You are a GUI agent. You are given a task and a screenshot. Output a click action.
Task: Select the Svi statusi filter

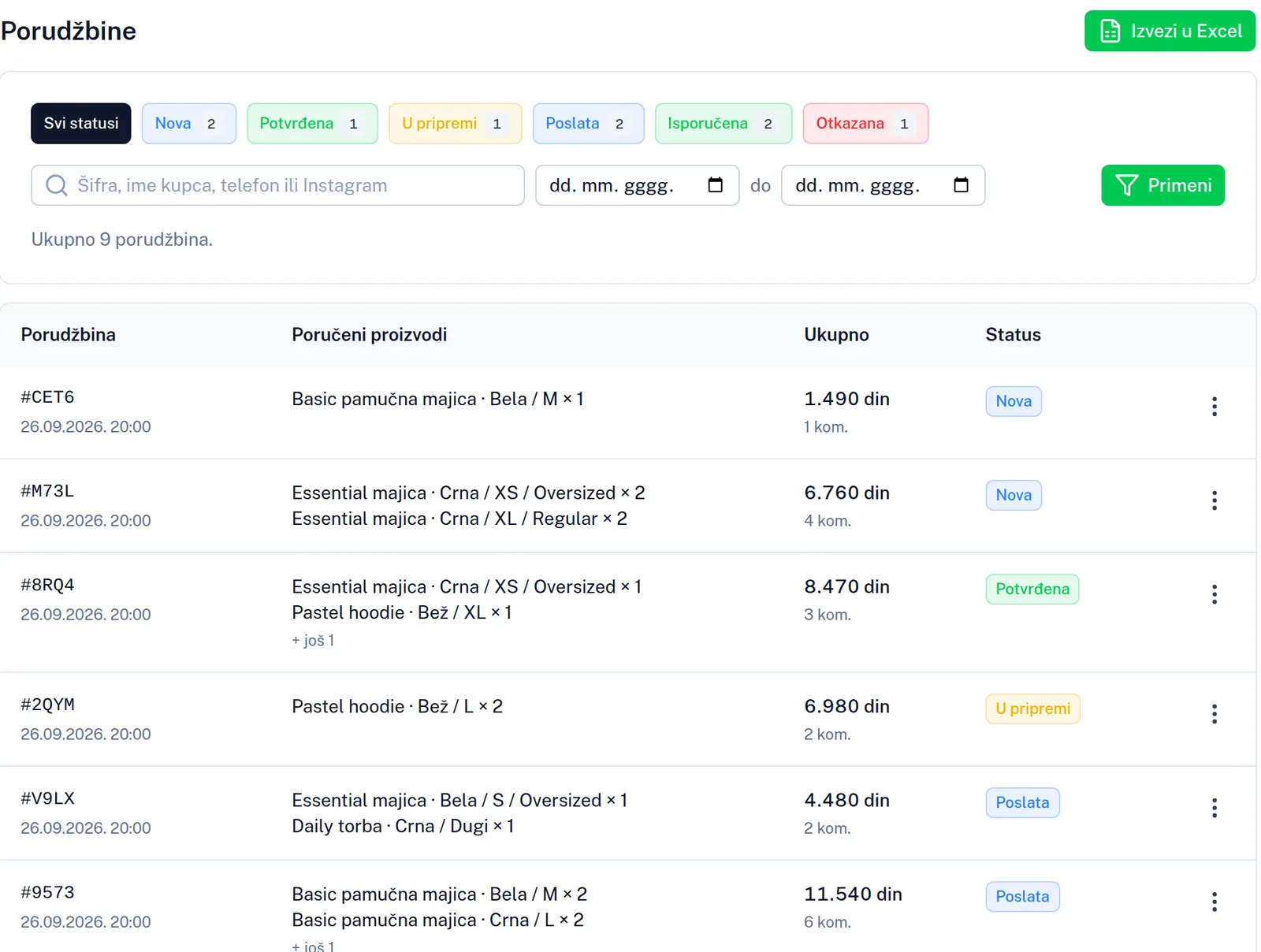click(81, 124)
